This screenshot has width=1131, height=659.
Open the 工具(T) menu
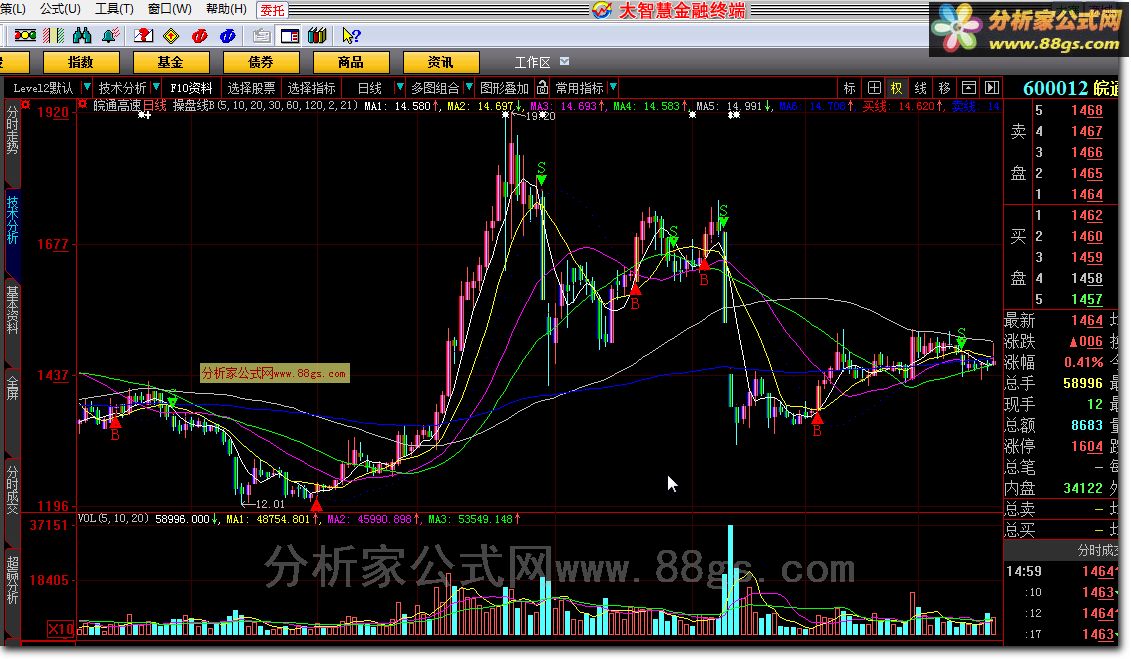[114, 9]
